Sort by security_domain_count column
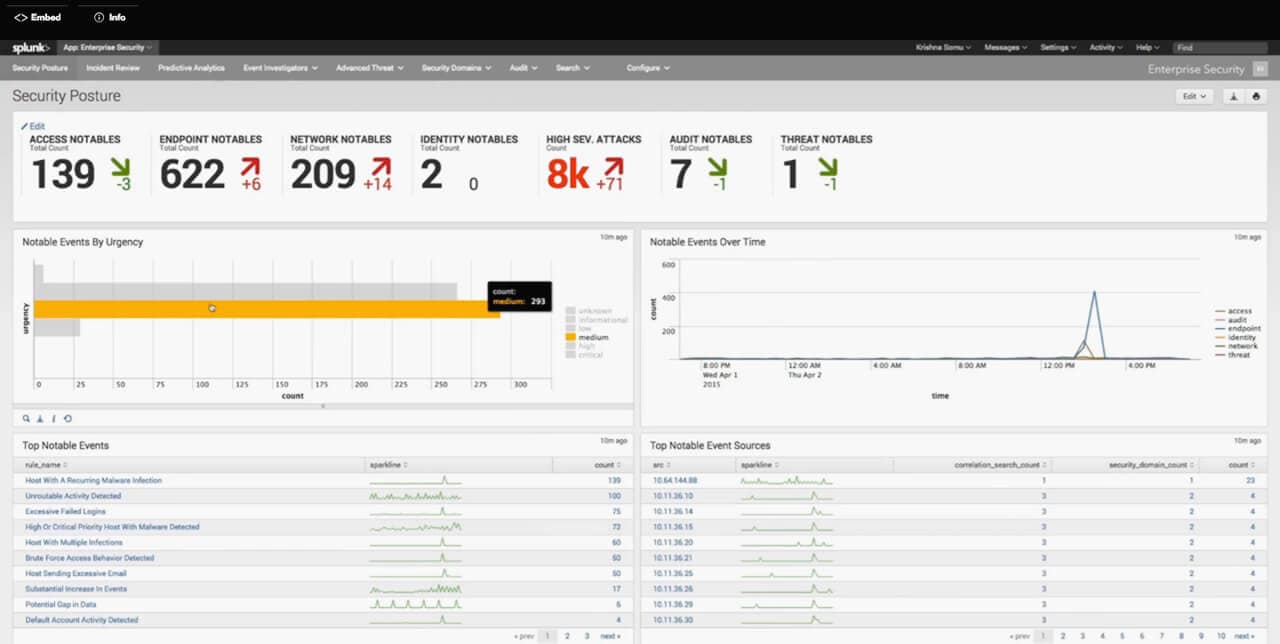The height and width of the screenshot is (644, 1280). coord(1154,465)
